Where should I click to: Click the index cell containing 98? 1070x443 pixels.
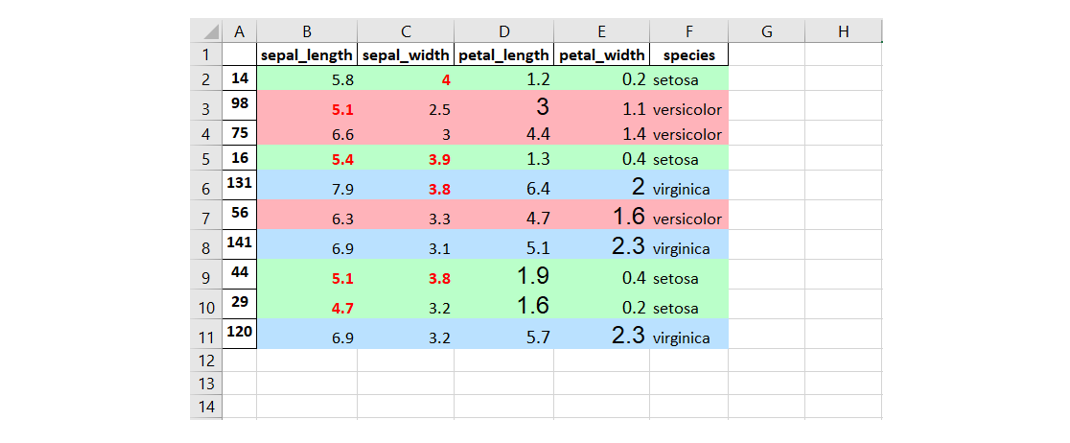pyautogui.click(x=239, y=105)
